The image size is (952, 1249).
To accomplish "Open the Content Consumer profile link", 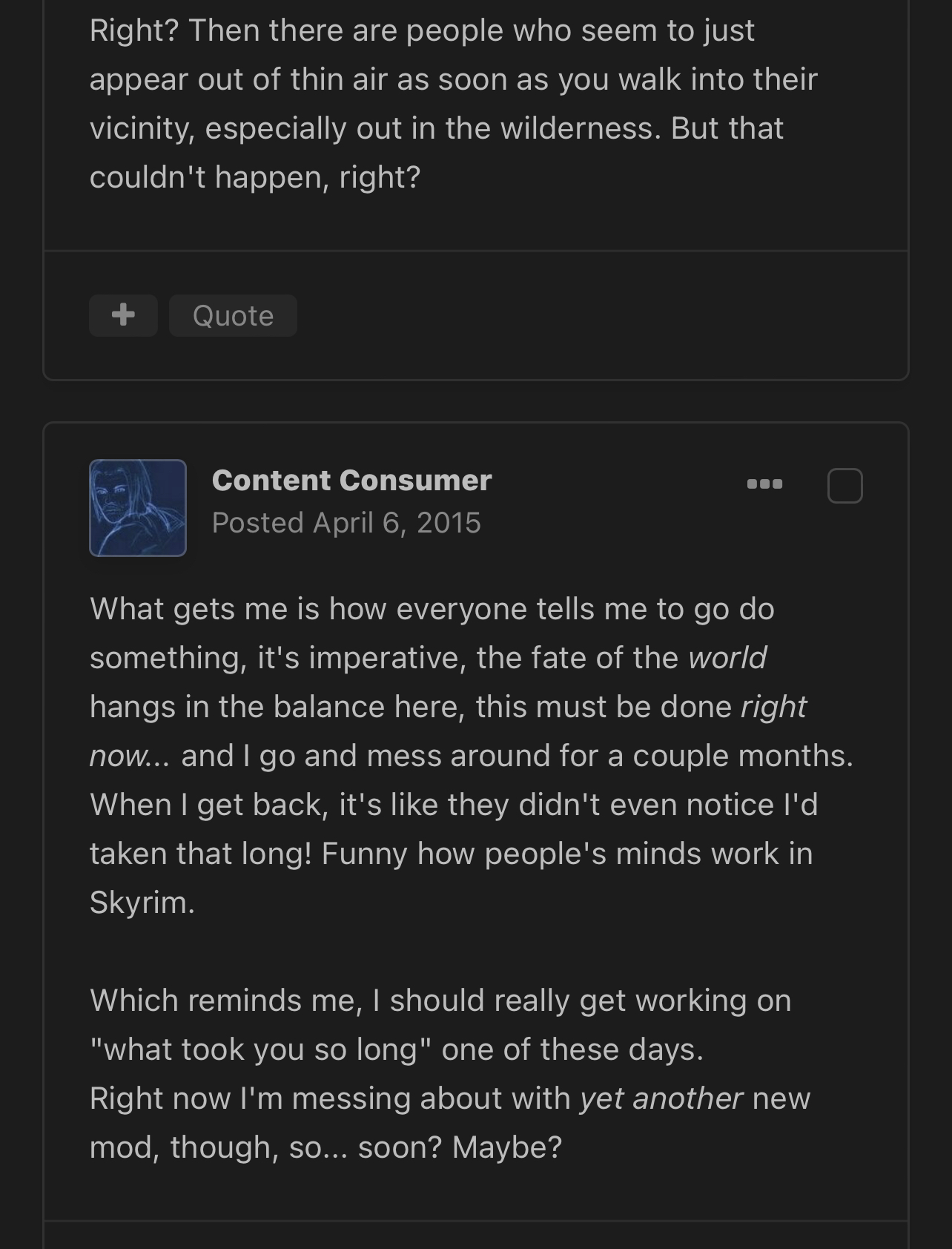I will [x=351, y=480].
